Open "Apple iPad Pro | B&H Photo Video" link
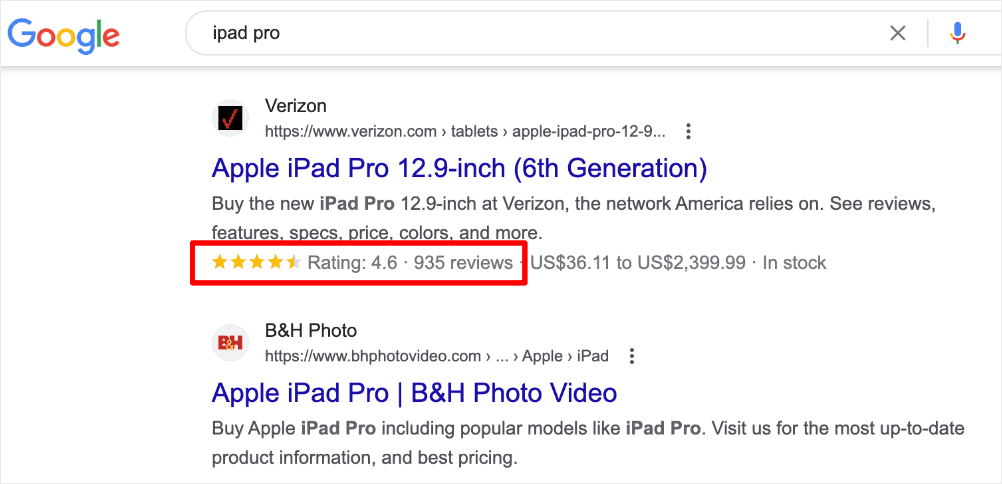This screenshot has height=484, width=1002. tap(414, 392)
